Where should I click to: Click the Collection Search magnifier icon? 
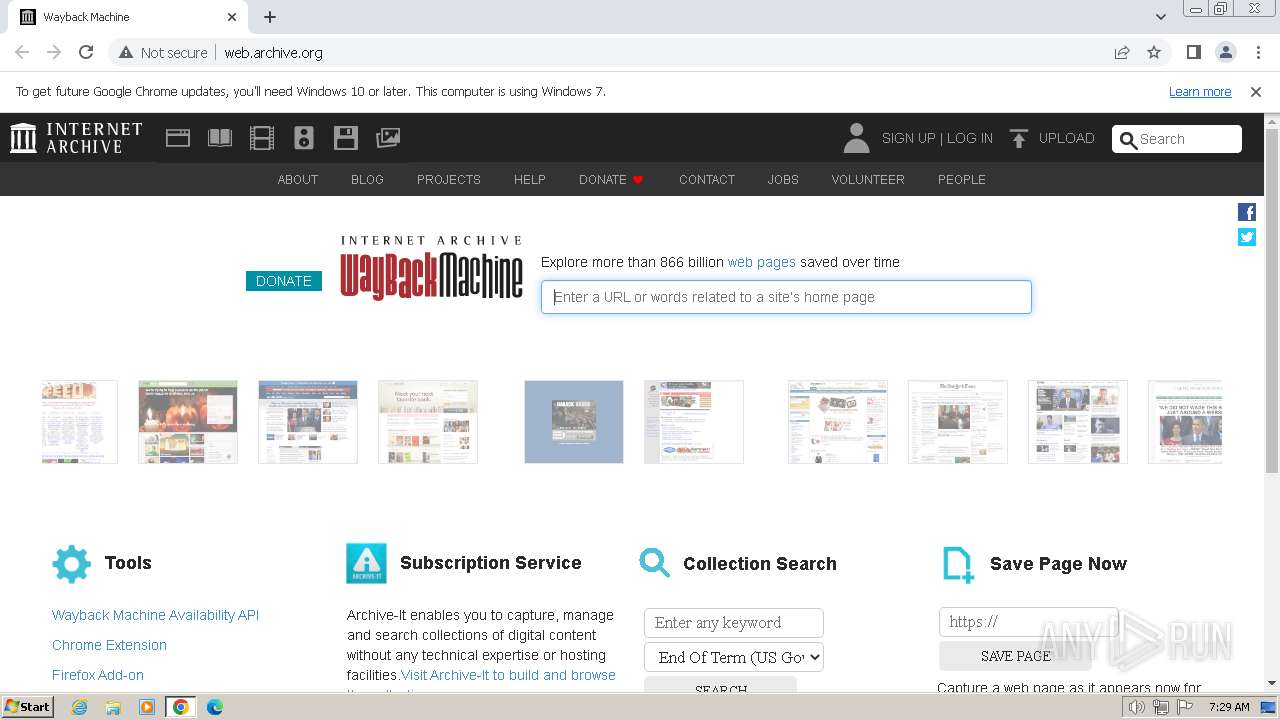[655, 563]
